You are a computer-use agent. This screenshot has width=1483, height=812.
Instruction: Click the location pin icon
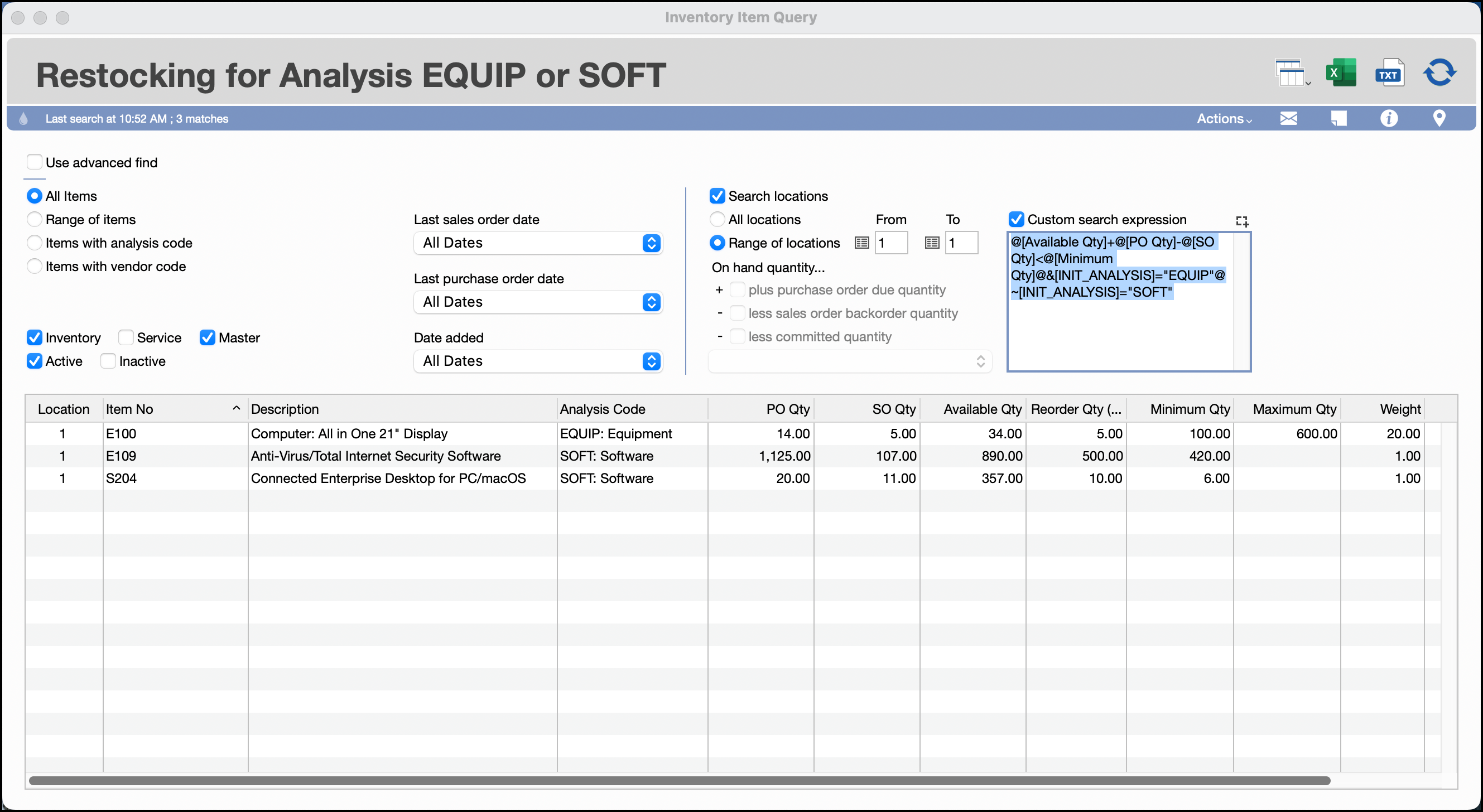[1439, 119]
